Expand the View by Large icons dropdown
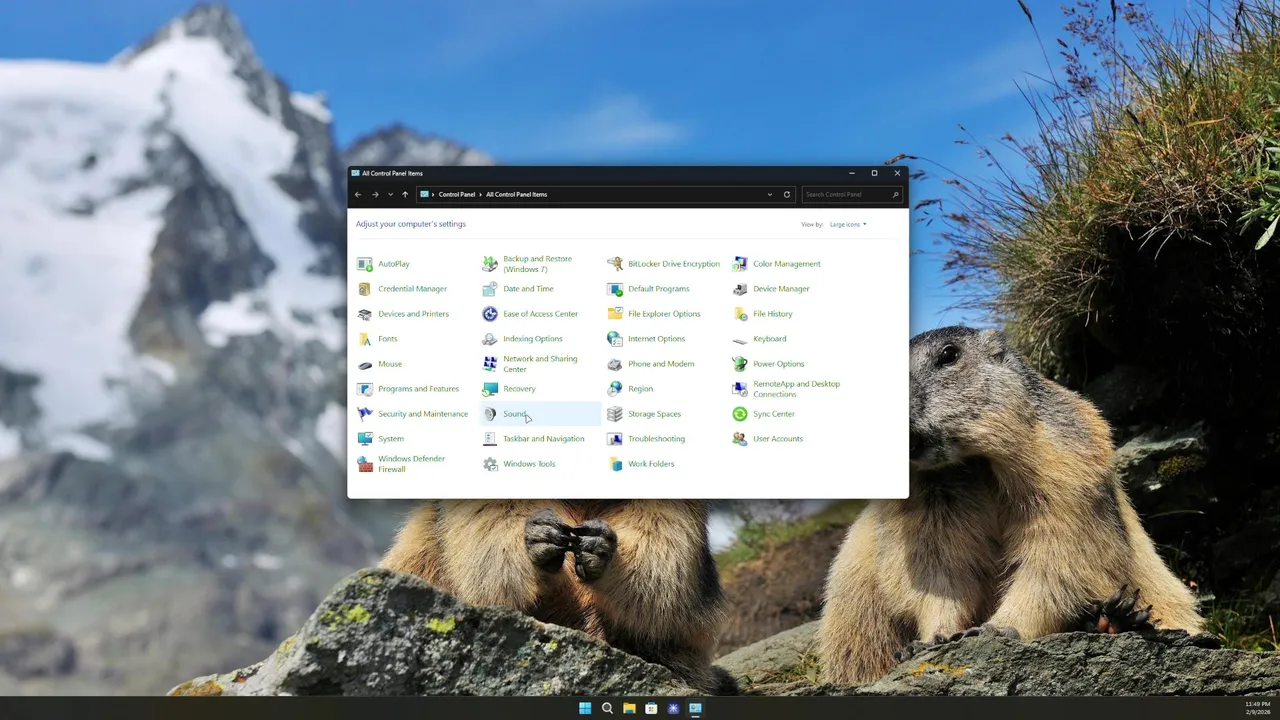 pyautogui.click(x=848, y=224)
